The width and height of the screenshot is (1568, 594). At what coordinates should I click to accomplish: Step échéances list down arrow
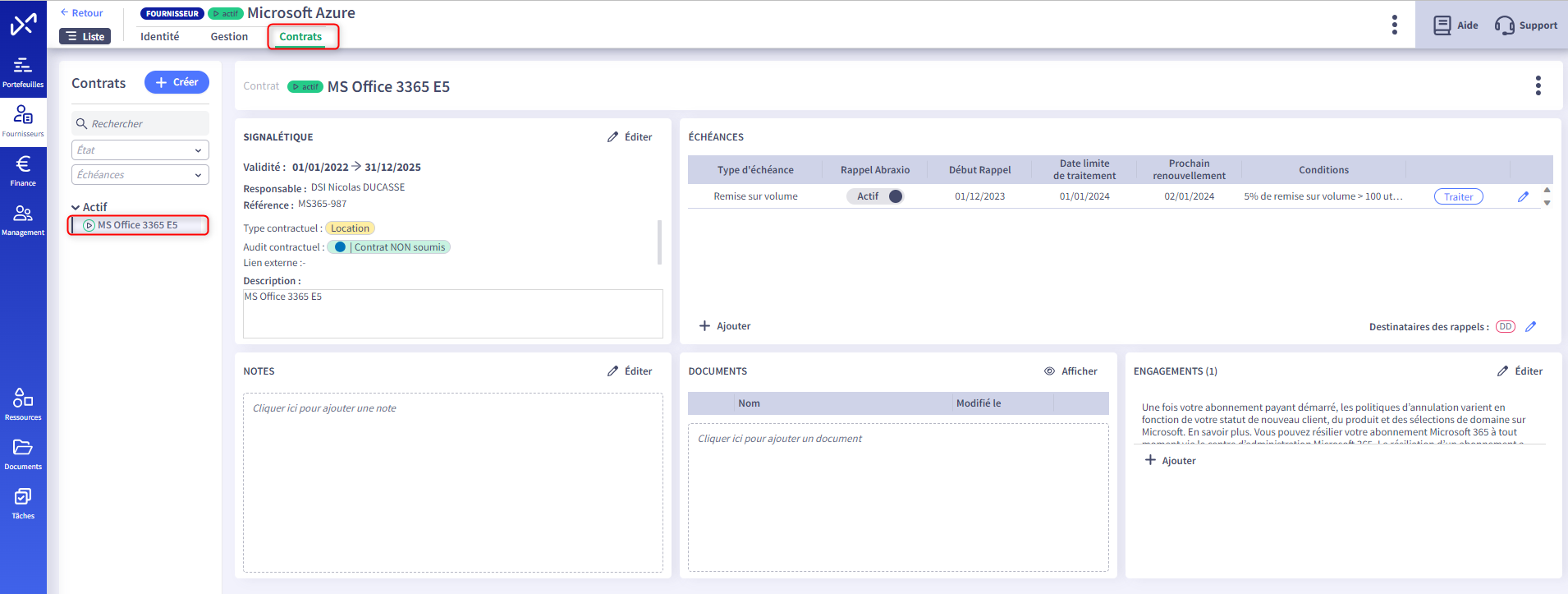coord(1547,202)
